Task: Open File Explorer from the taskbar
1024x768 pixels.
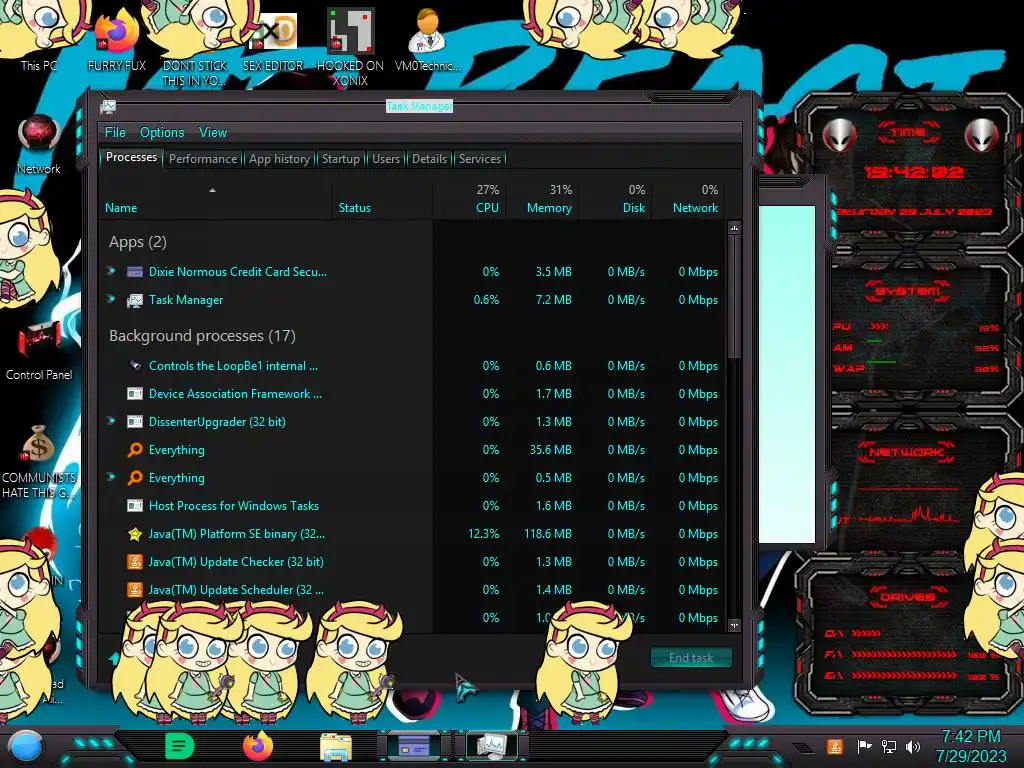Action: point(336,747)
